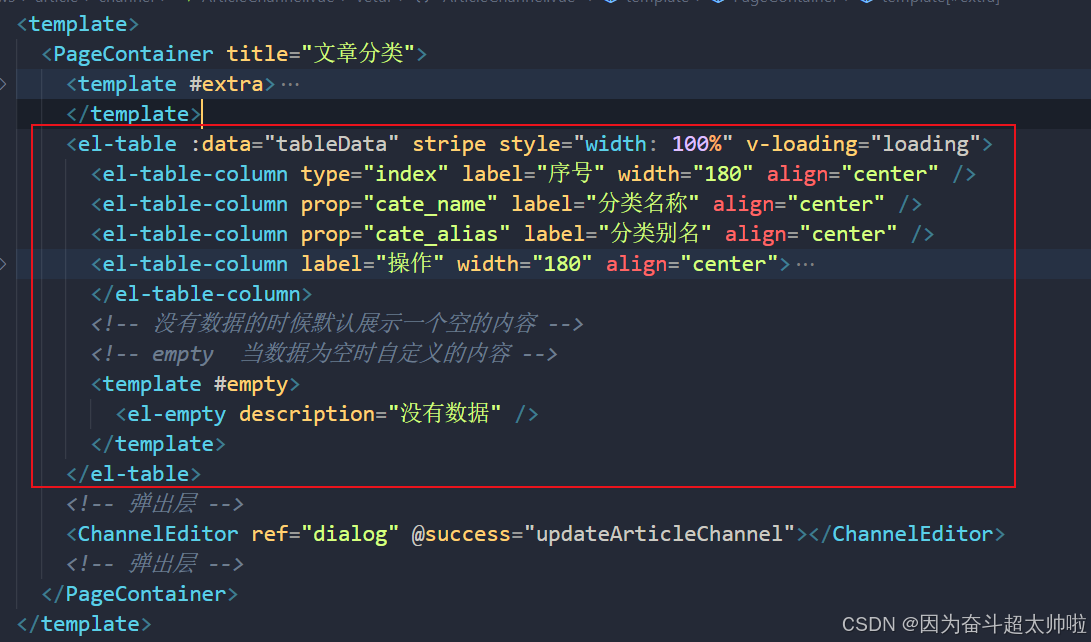Expand the folded 操作 column gutter arrow
This screenshot has height=642, width=1091.
tap(3, 264)
